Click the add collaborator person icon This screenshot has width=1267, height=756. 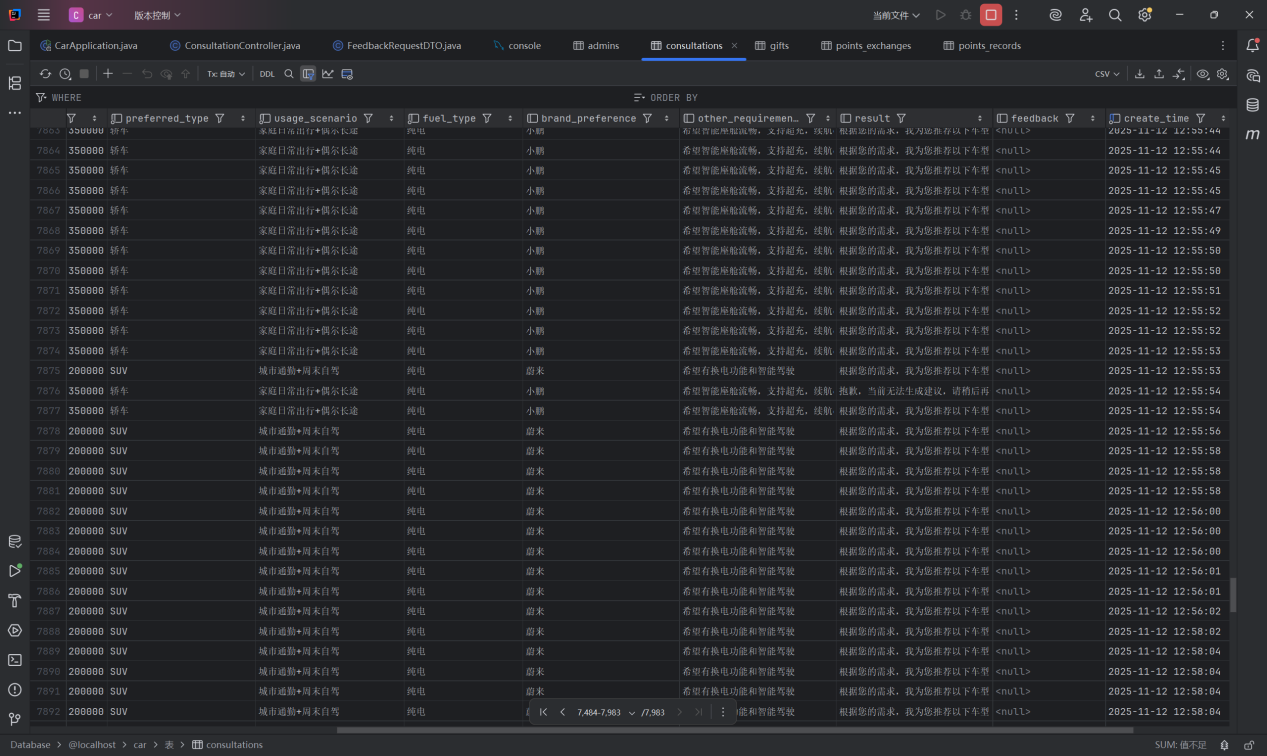(1086, 15)
